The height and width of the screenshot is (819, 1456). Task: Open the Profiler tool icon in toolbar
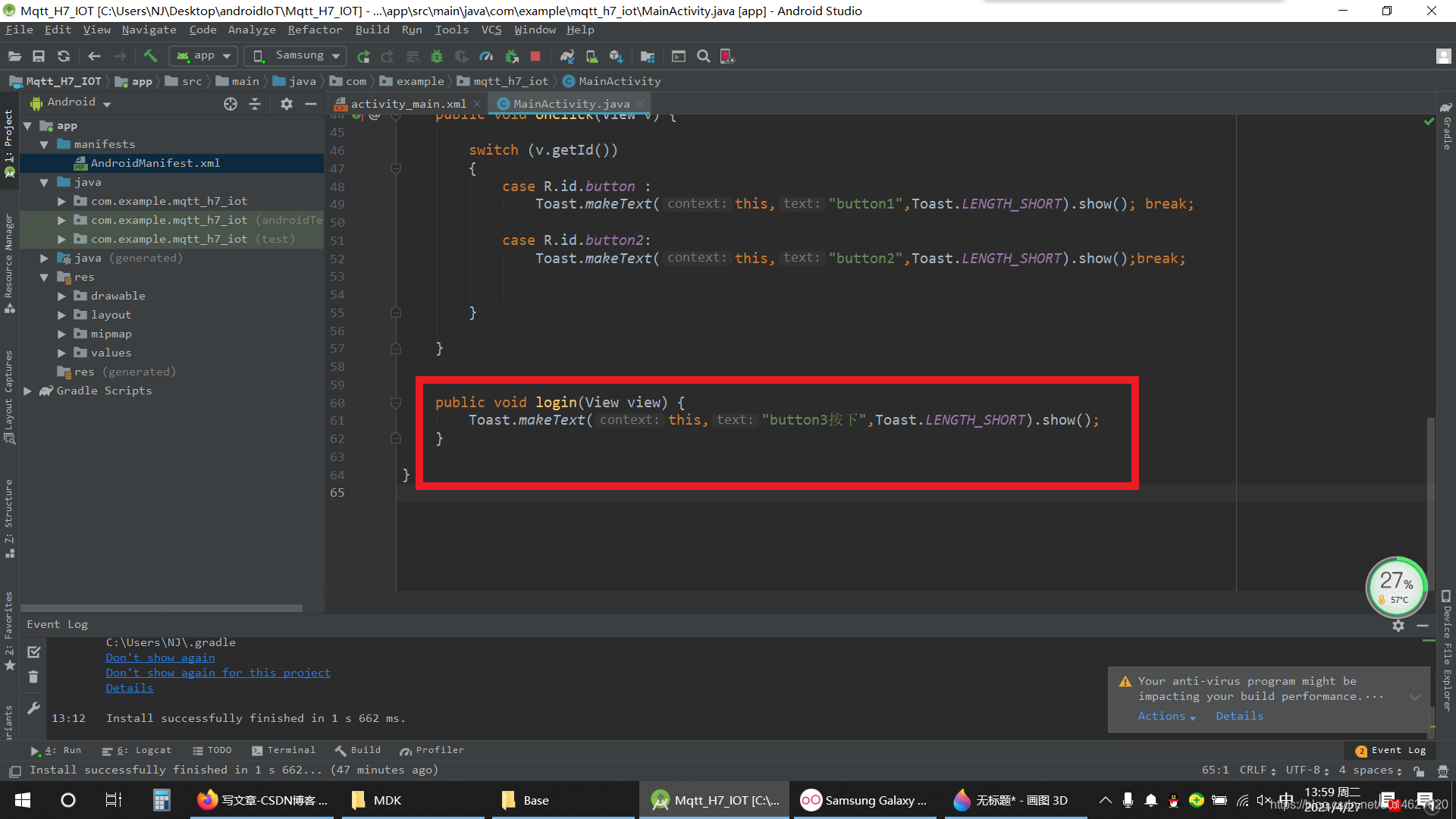[486, 55]
